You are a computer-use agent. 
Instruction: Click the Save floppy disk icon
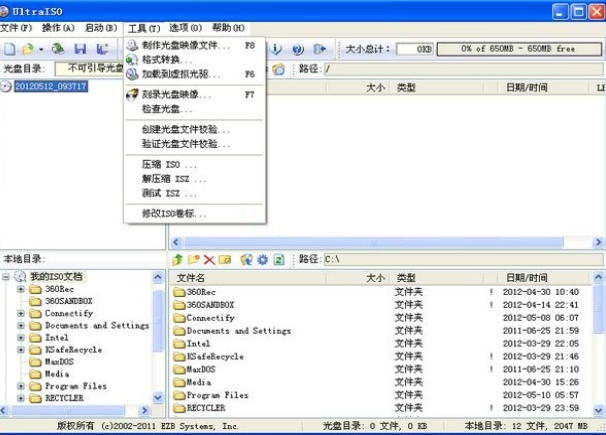click(80, 49)
